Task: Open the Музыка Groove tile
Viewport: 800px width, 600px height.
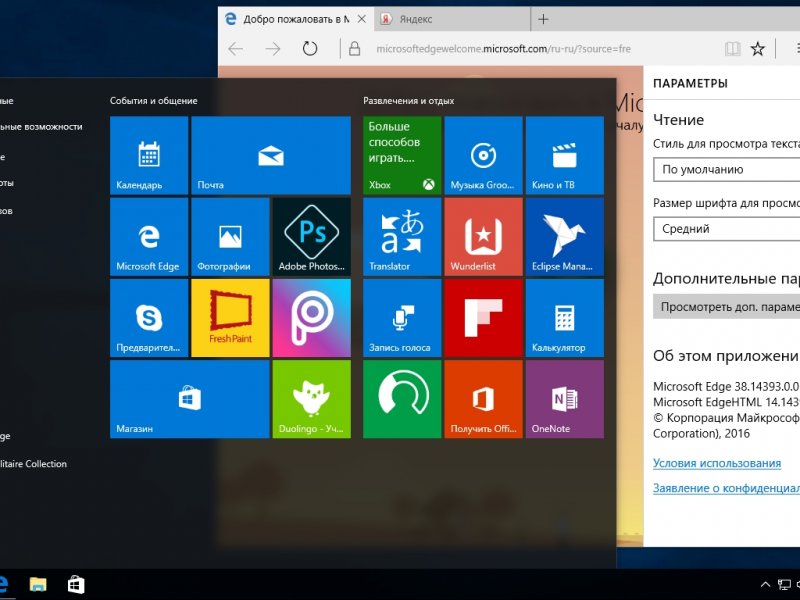Action: [484, 155]
